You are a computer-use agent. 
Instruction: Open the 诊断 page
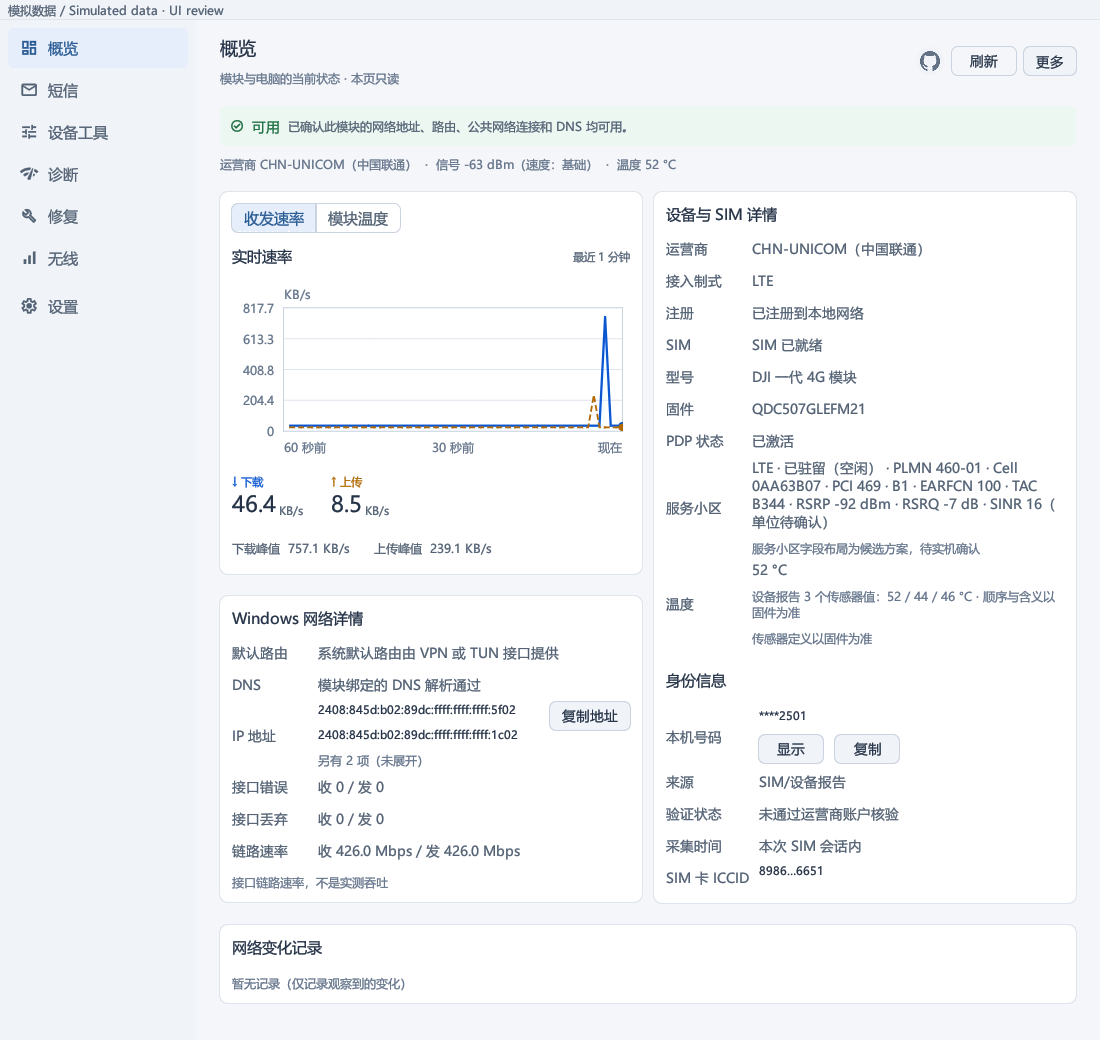tap(98, 174)
